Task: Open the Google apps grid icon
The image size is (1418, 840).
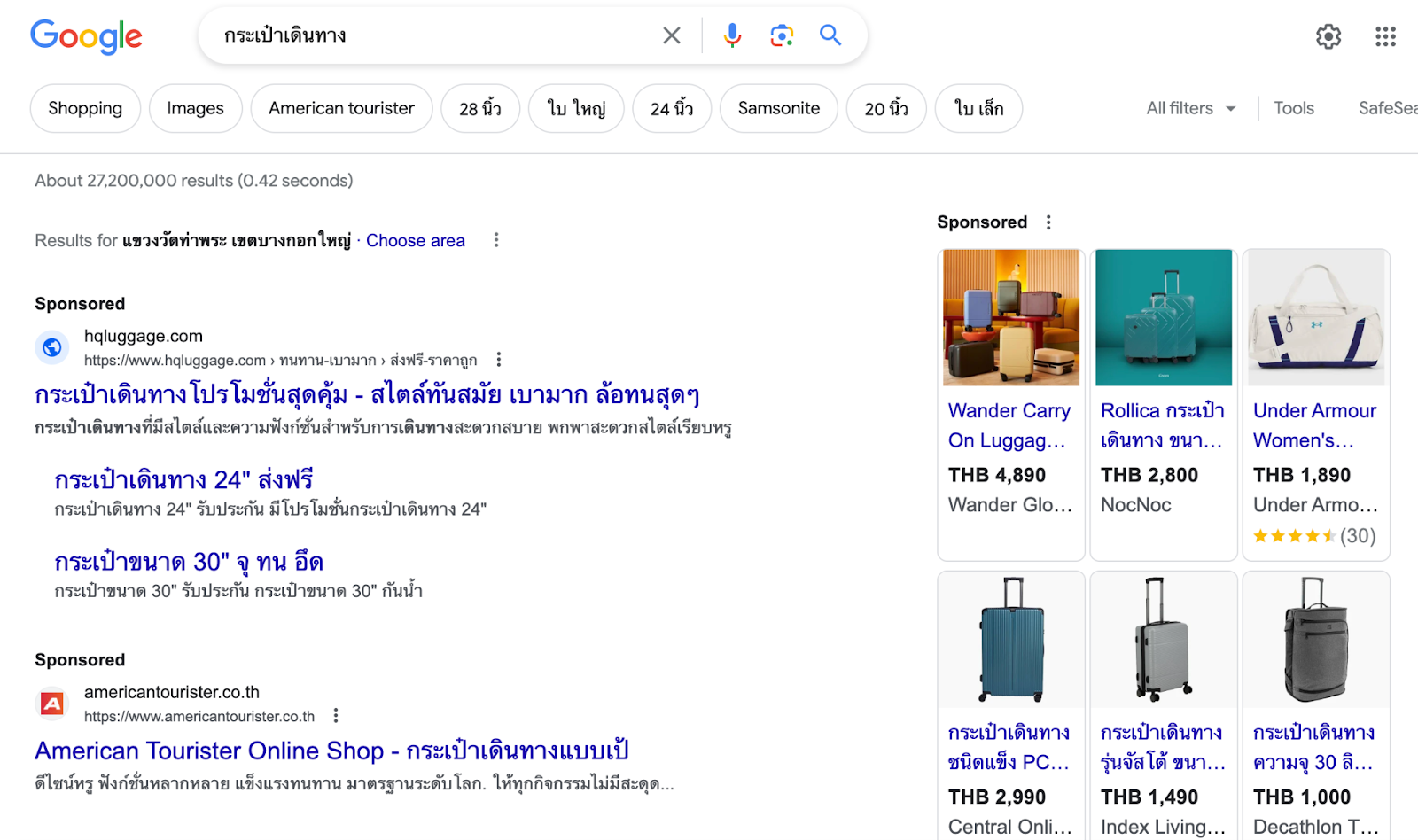Action: 1385,36
